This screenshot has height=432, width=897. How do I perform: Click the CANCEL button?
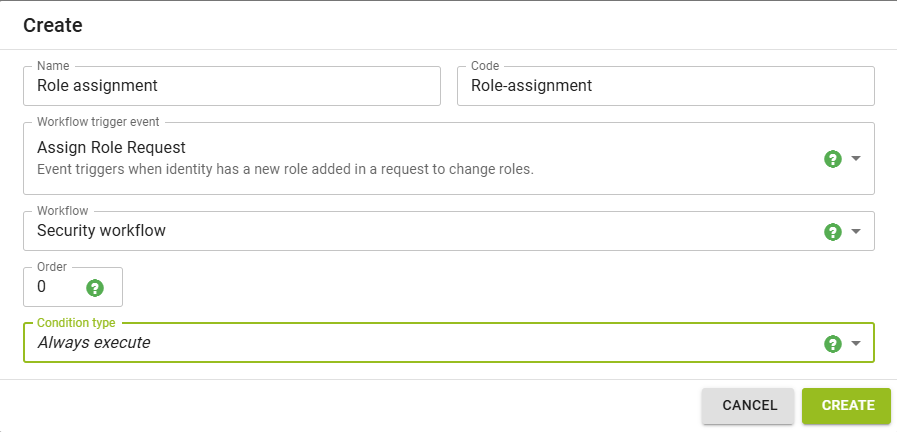749,405
